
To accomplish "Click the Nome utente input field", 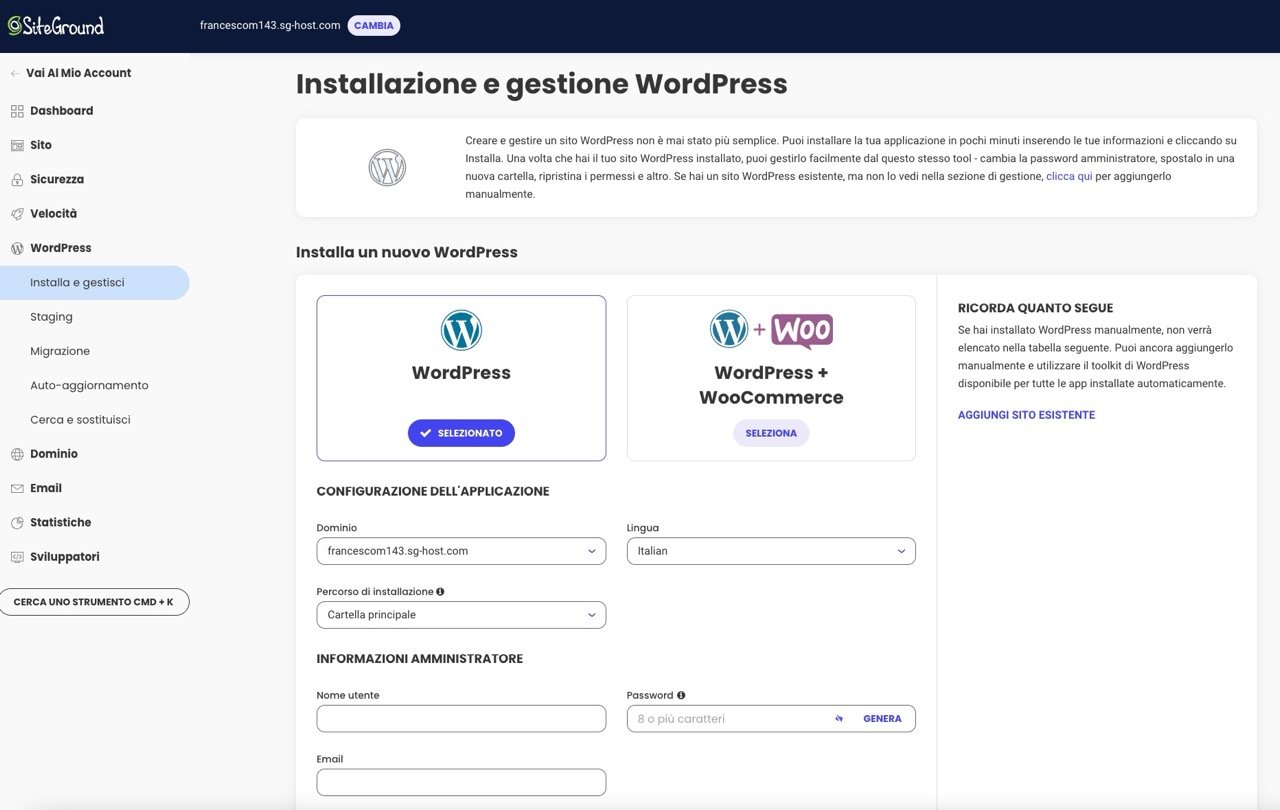I will [461, 719].
